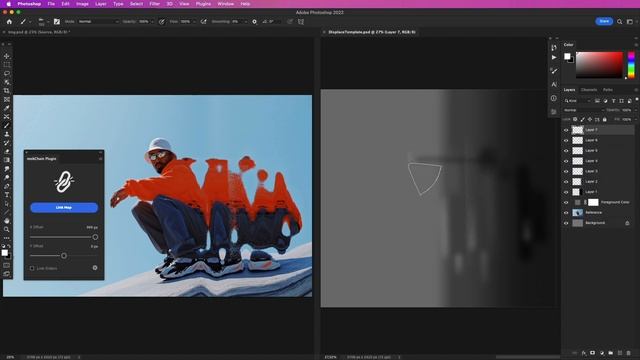Open the Flow value dropdown

click(x=193, y=22)
